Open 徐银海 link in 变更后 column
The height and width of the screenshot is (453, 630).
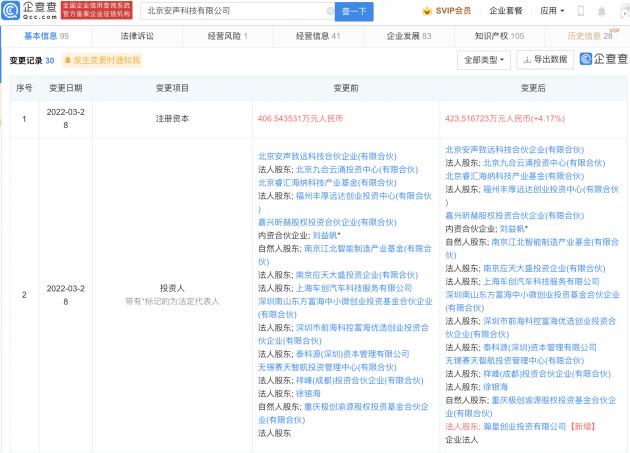(495, 387)
